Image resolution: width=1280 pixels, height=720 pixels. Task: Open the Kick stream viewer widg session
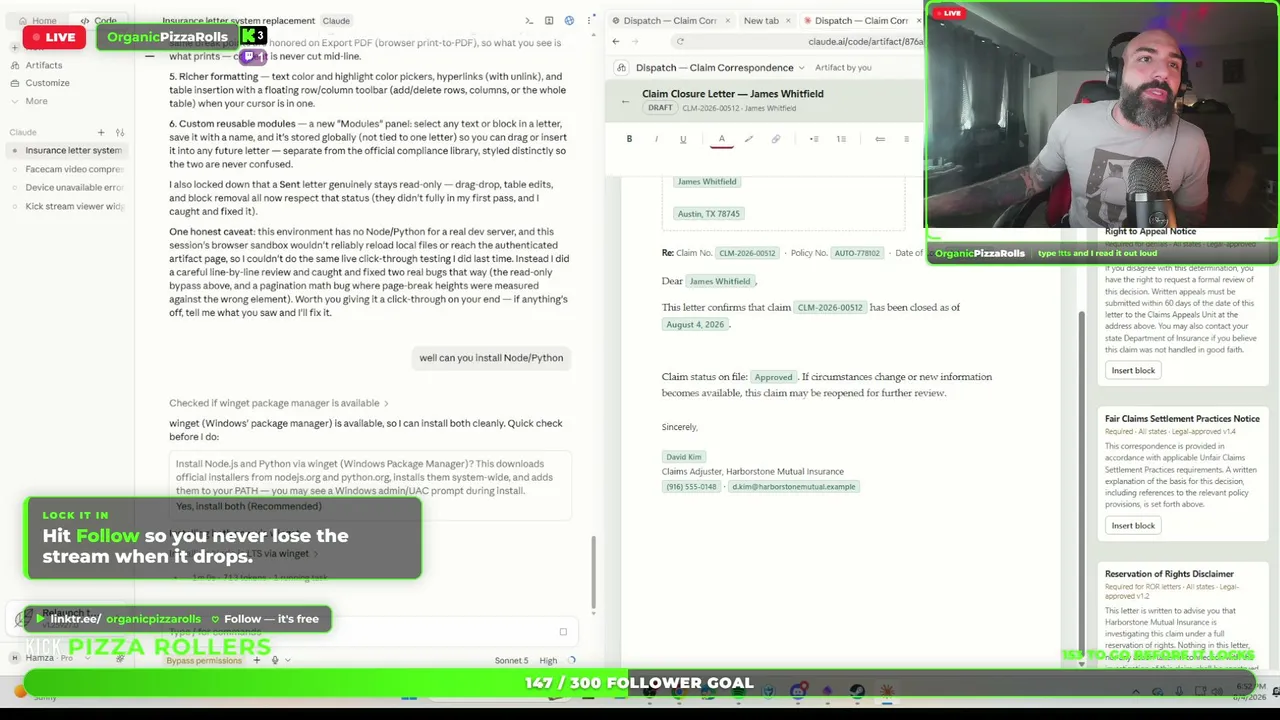(x=67, y=206)
